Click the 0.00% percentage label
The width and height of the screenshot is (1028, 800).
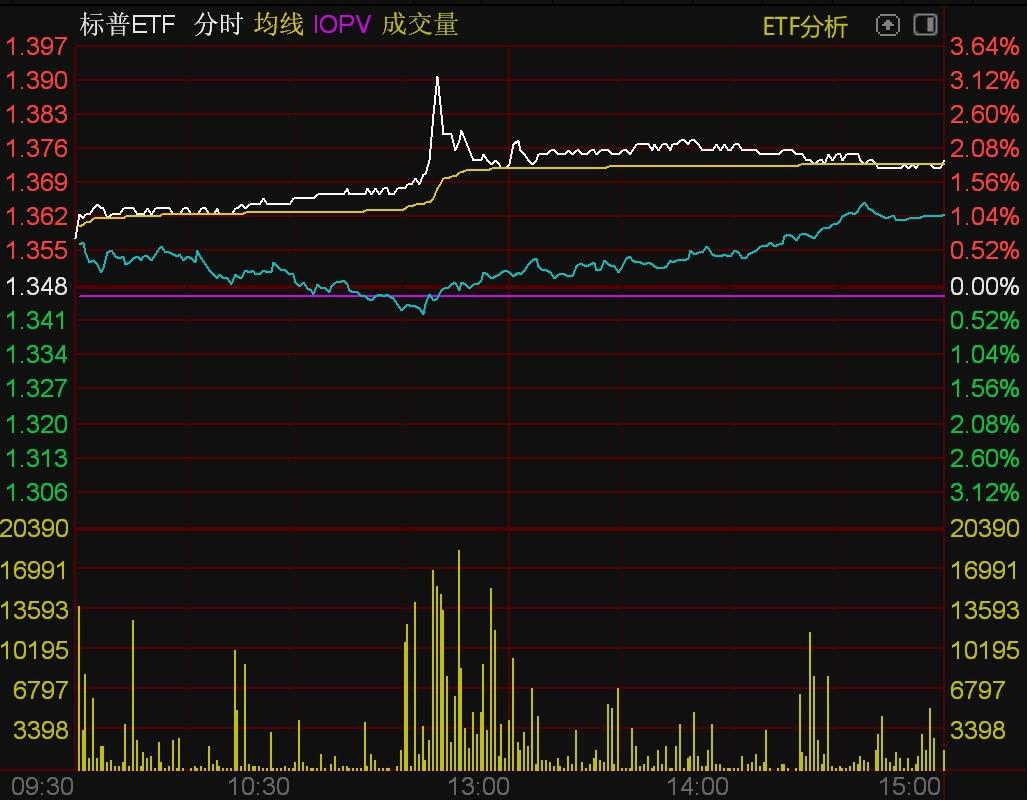[984, 287]
